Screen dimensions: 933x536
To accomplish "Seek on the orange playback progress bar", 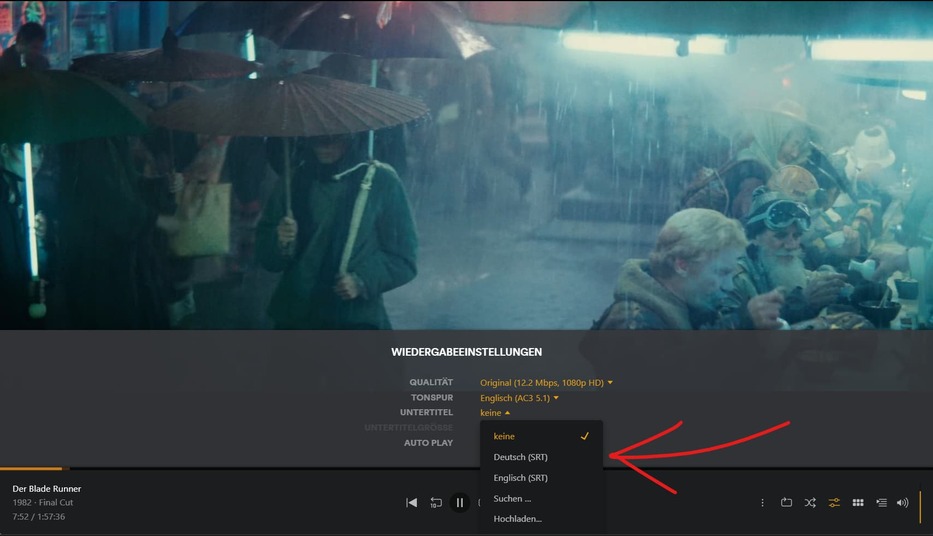I will (31, 468).
